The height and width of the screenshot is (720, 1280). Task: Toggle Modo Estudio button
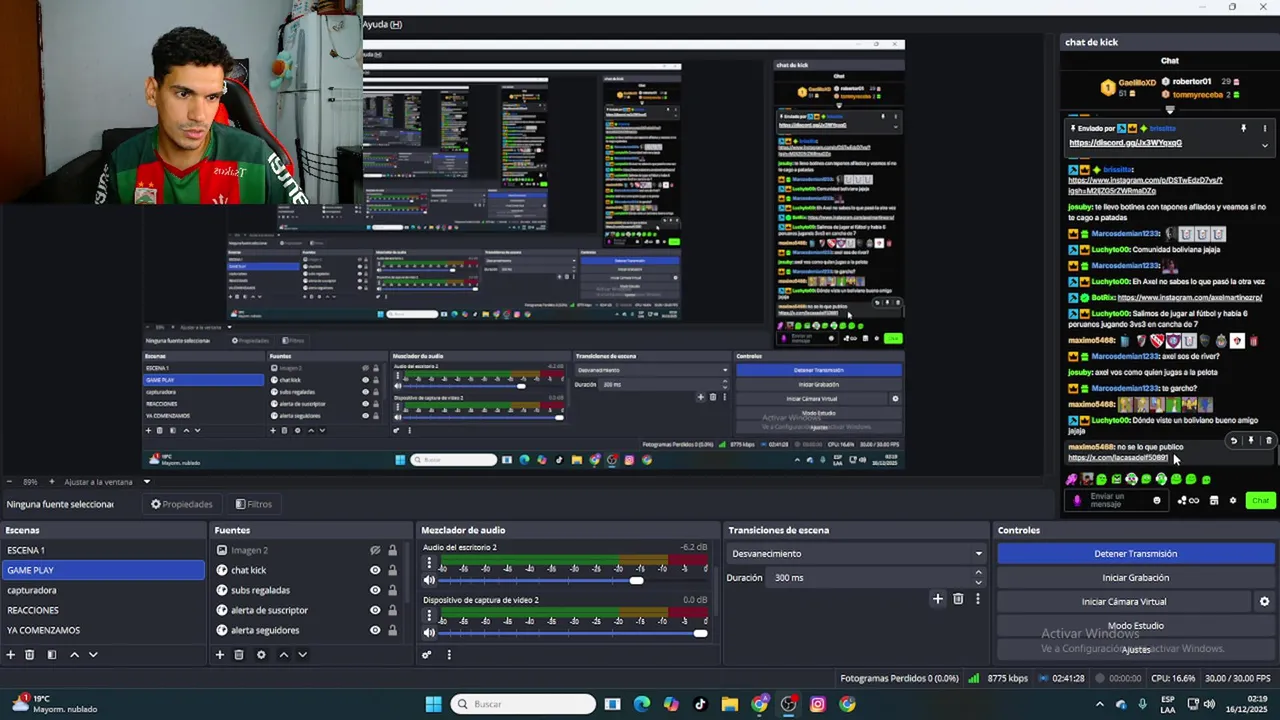(1135, 626)
